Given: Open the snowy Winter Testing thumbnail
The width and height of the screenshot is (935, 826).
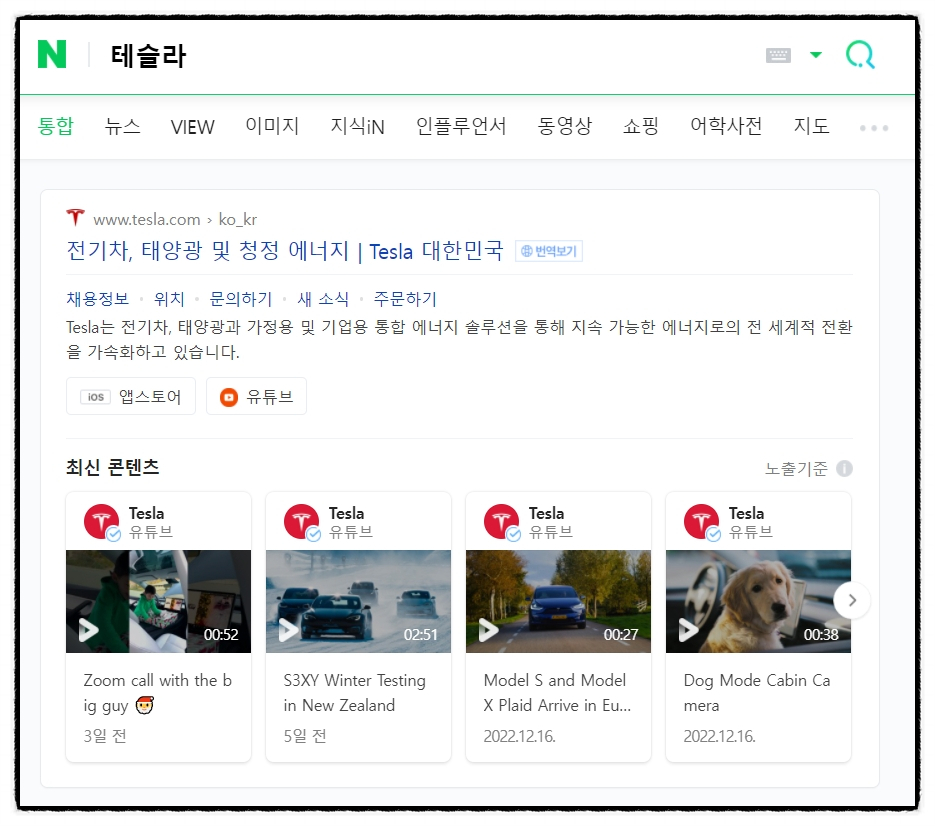Looking at the screenshot, I should pyautogui.click(x=358, y=601).
